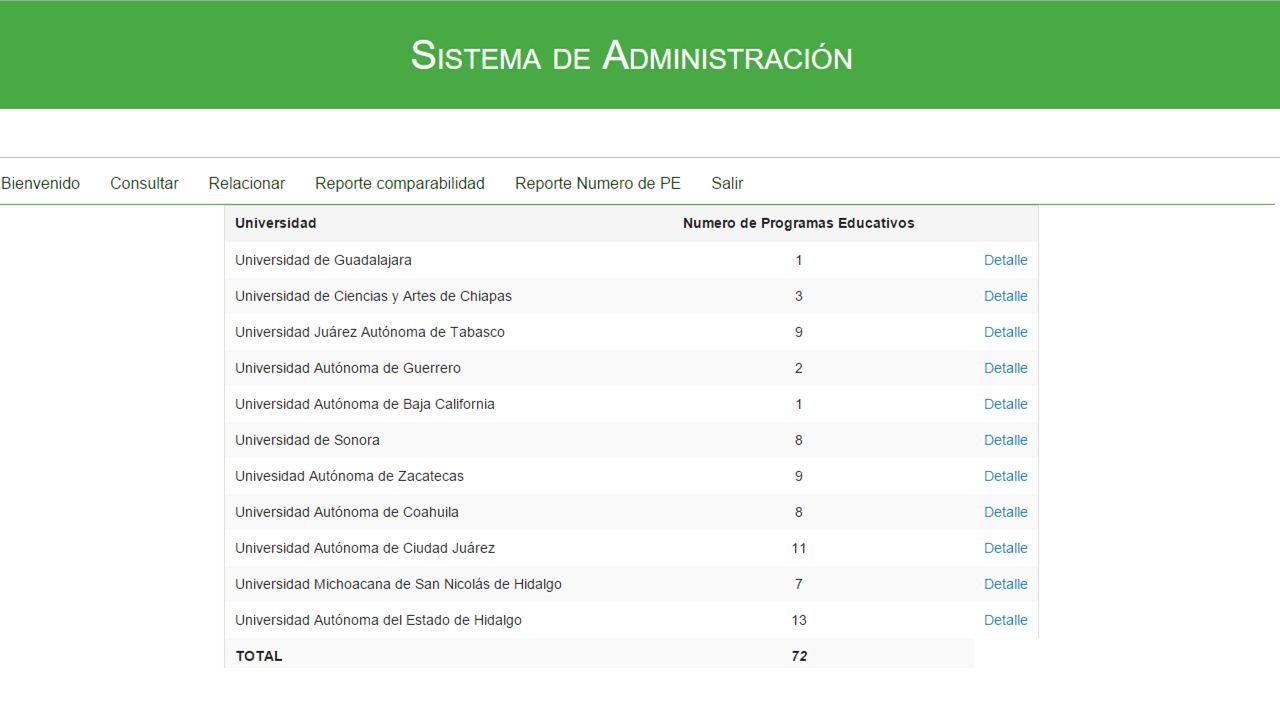The height and width of the screenshot is (720, 1280).
Task: Click Universidad Autónoma de Baja California text
Action: [365, 404]
